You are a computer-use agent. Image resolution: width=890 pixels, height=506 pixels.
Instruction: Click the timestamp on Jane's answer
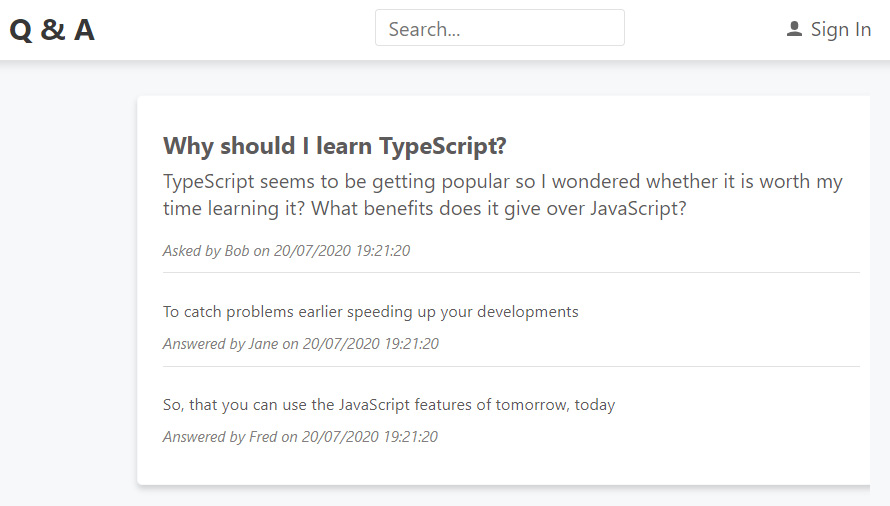click(370, 344)
